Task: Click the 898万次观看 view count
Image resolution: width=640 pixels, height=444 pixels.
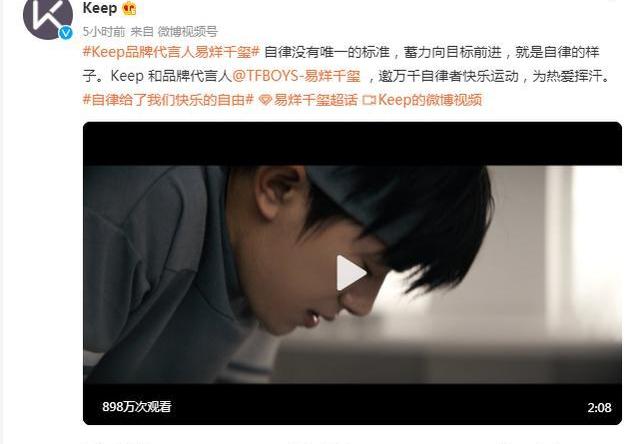Action: [x=137, y=406]
